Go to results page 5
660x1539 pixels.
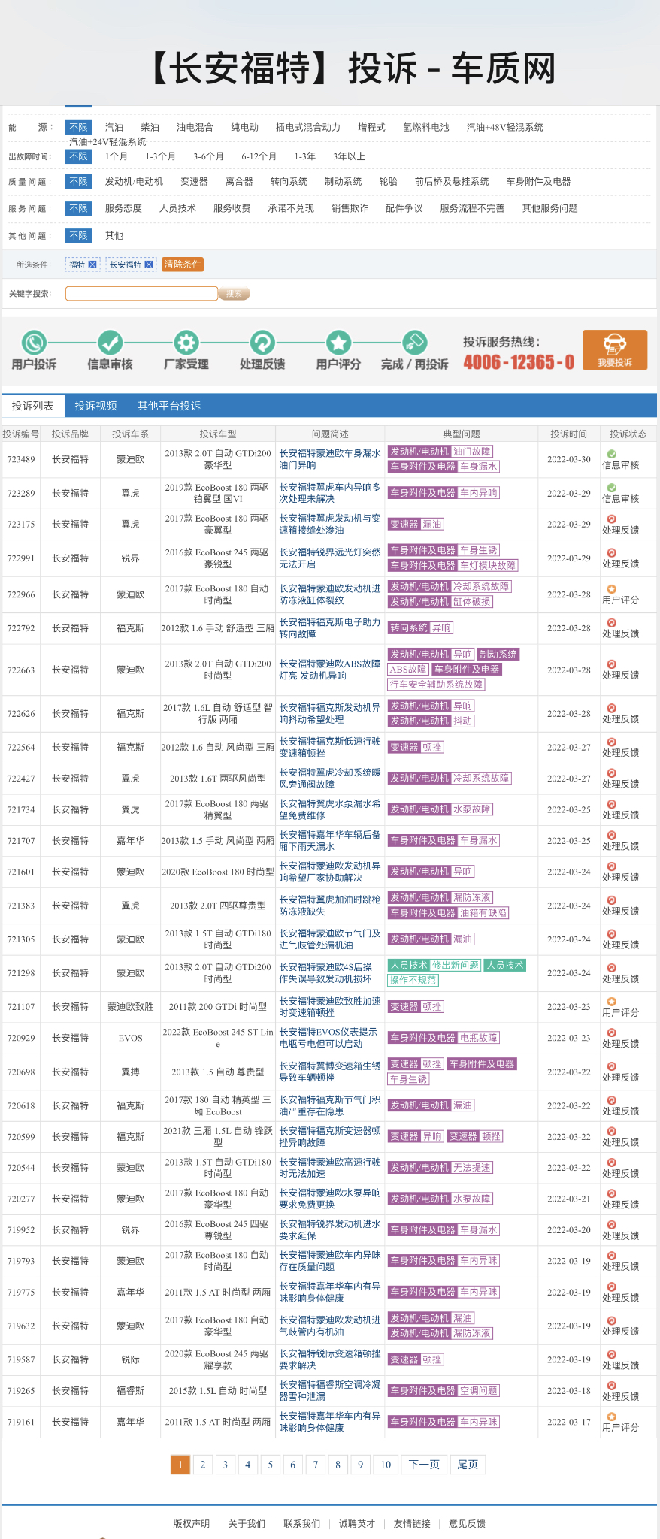(269, 1464)
